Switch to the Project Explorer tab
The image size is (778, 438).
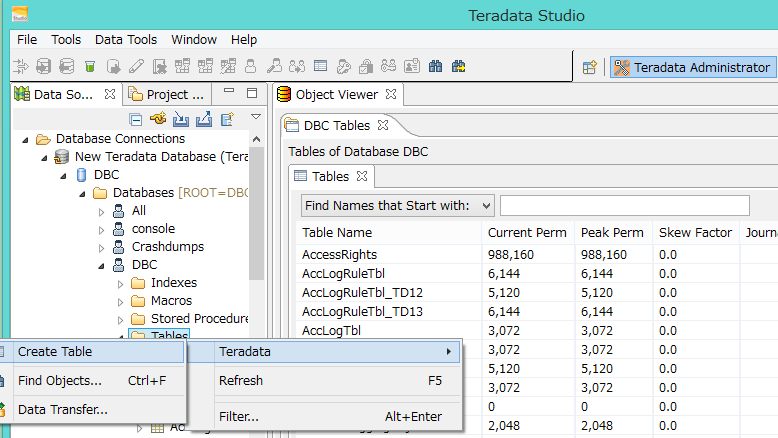click(x=166, y=94)
